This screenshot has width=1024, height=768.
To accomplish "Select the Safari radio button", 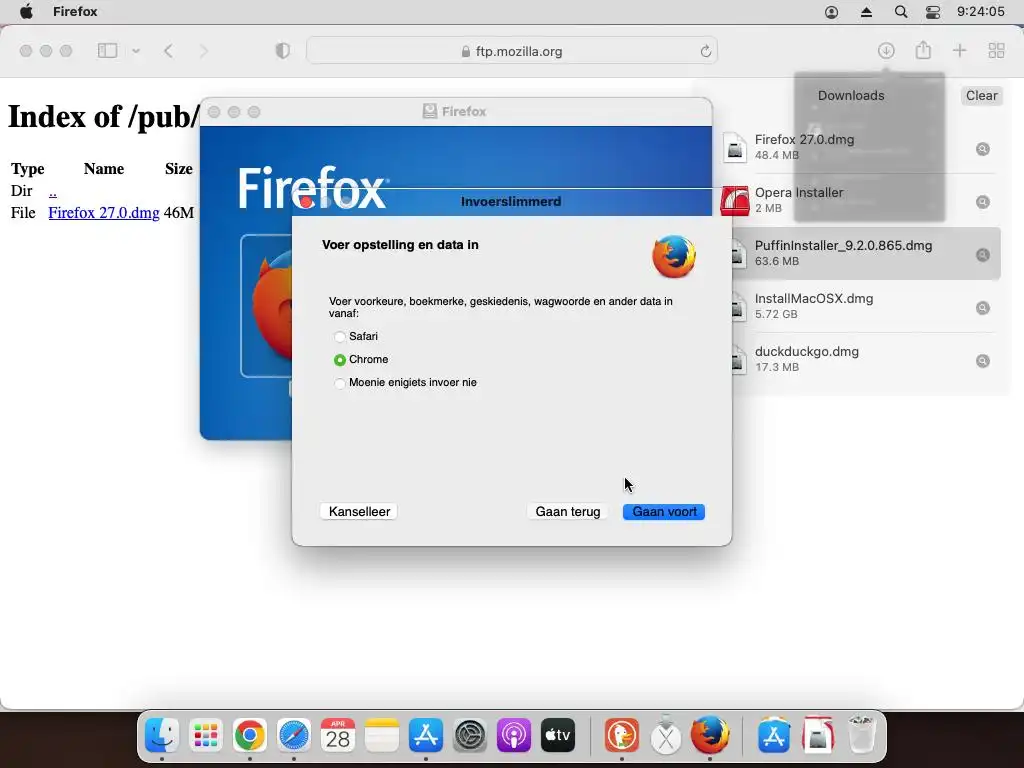I will point(340,336).
